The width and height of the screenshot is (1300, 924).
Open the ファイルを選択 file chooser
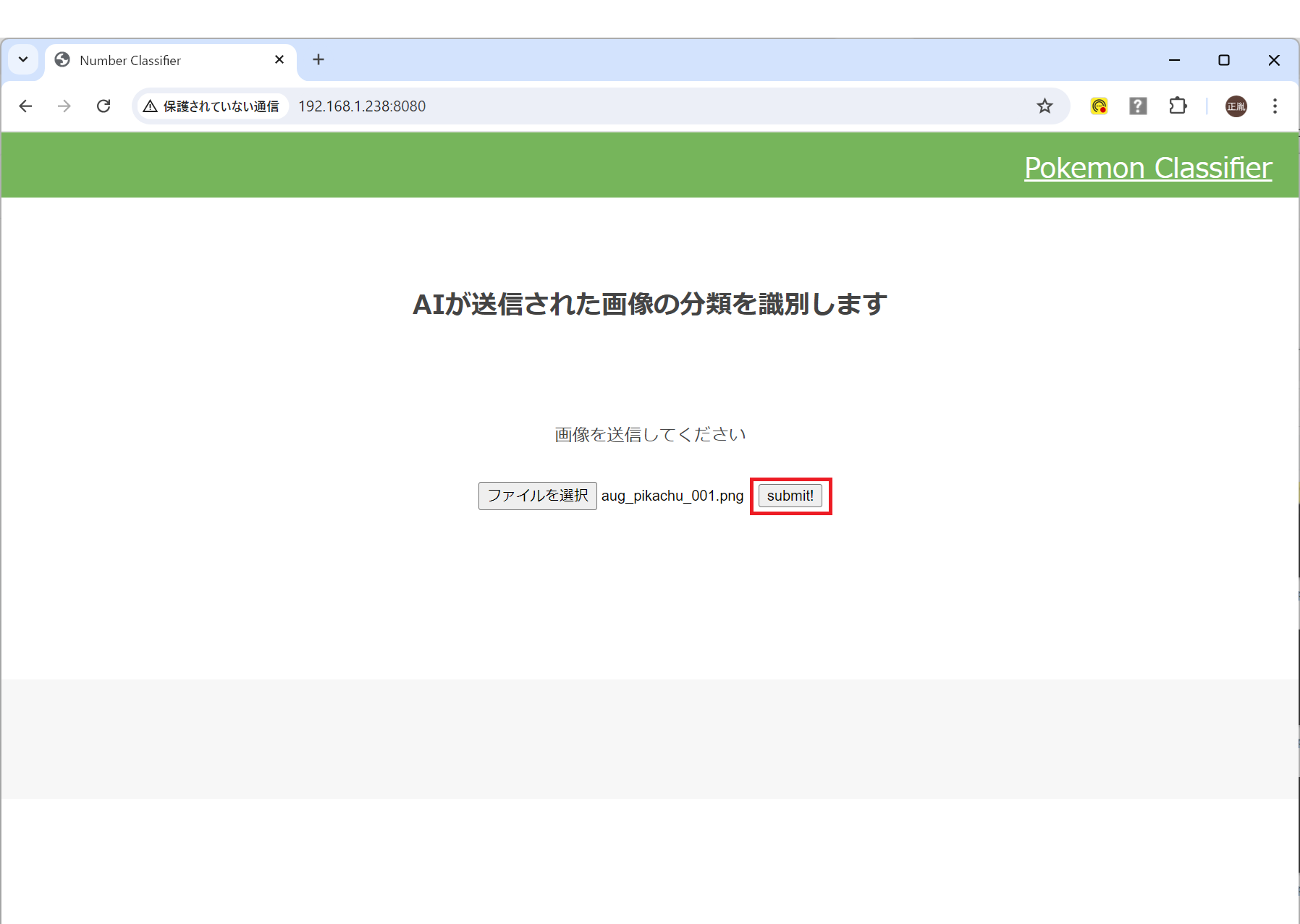pyautogui.click(x=537, y=496)
